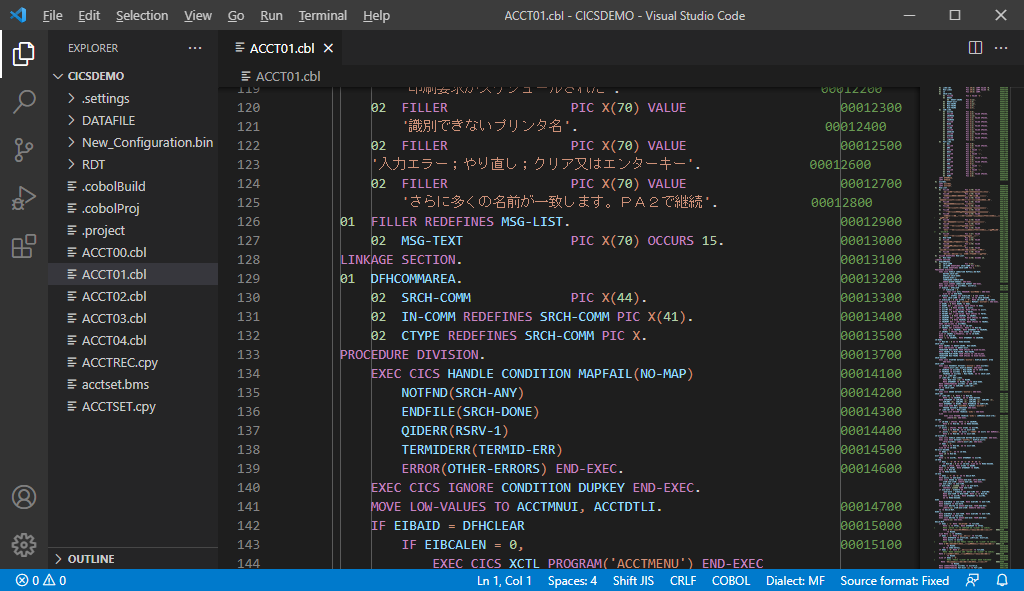Click the notifications bell in status bar

1002,580
